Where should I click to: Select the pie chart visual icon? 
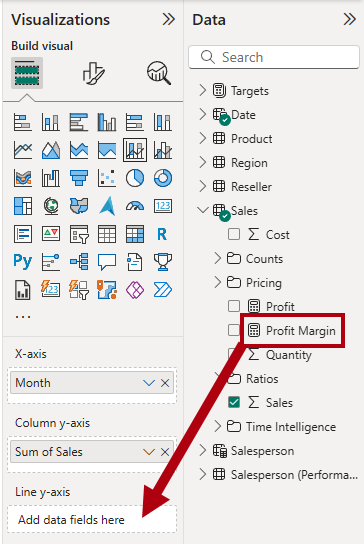tap(135, 178)
